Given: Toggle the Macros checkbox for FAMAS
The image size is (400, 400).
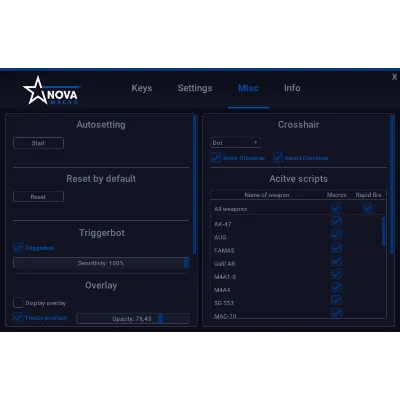Looking at the screenshot, I should pos(336,248).
